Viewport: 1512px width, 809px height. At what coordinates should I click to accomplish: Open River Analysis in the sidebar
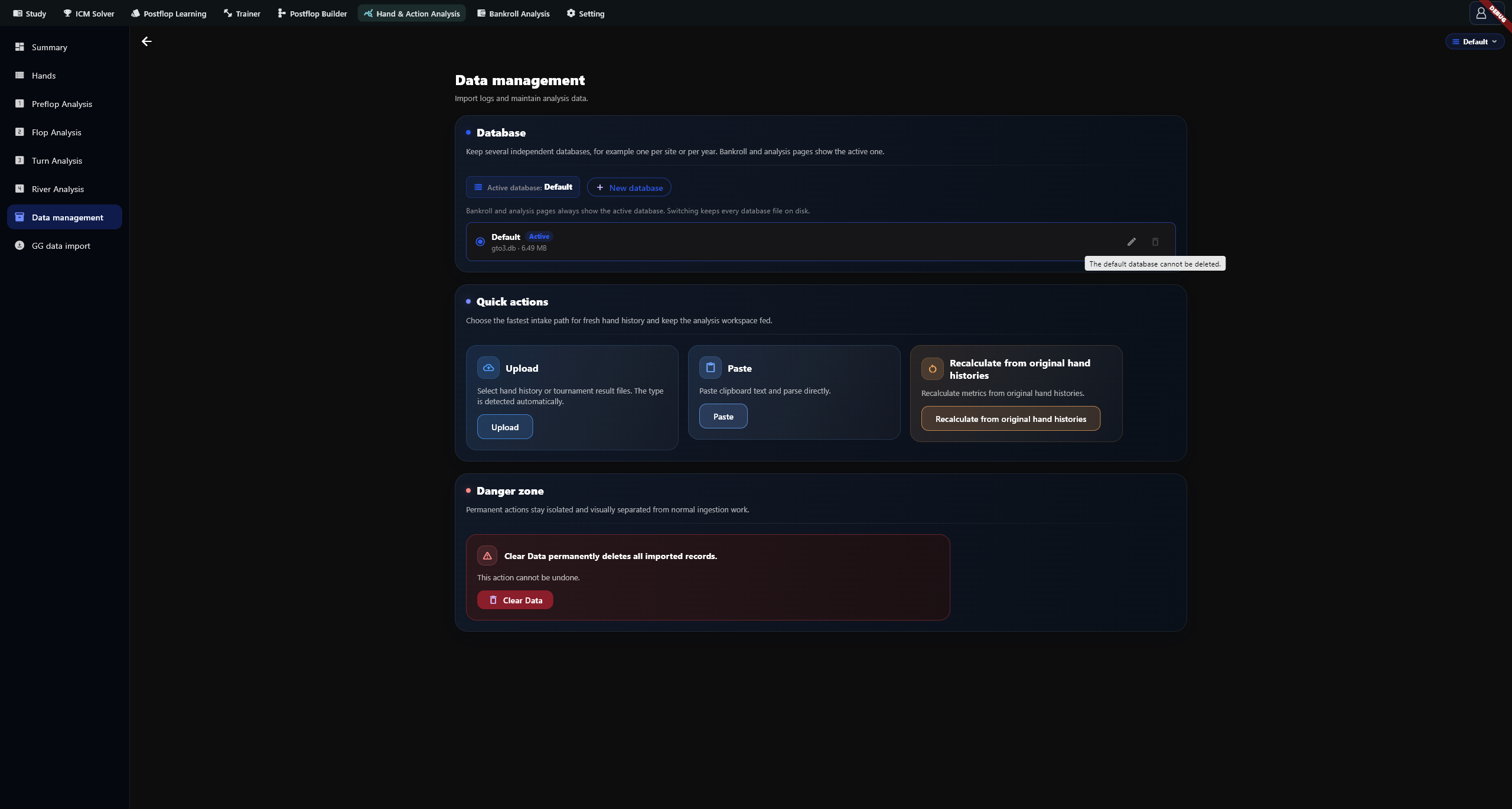coord(64,189)
